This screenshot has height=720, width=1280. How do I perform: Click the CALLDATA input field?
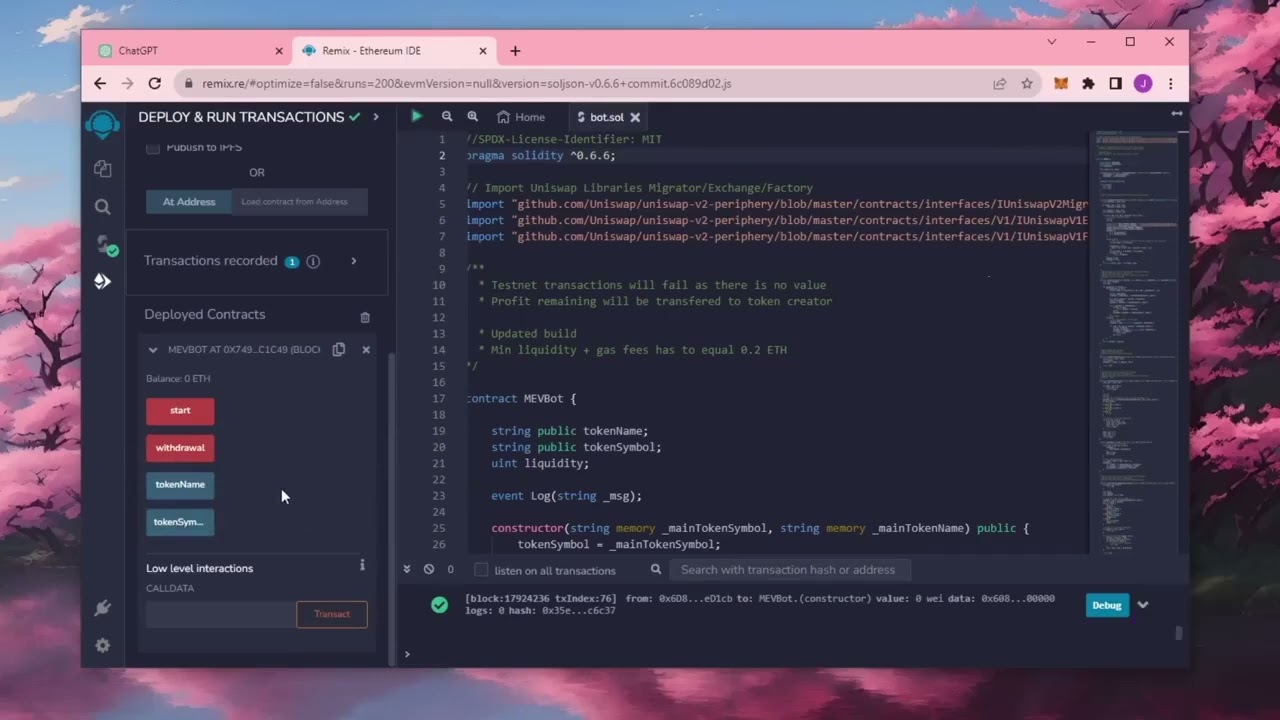pos(220,614)
